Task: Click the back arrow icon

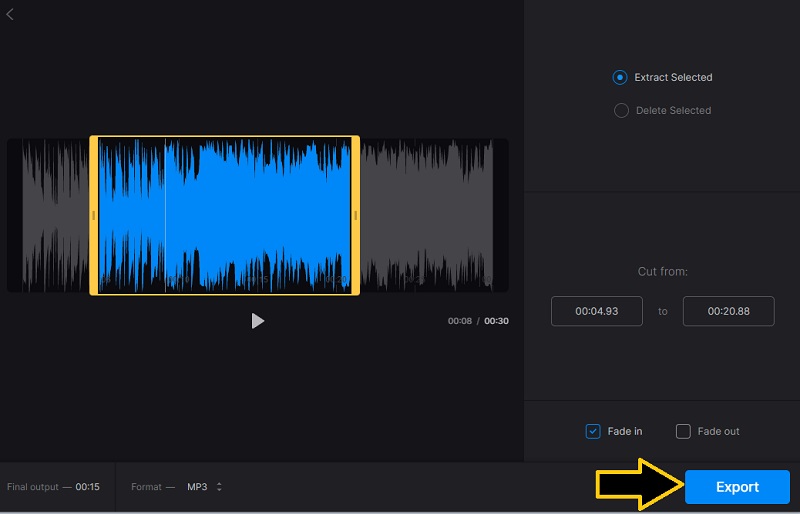Action: [10, 14]
